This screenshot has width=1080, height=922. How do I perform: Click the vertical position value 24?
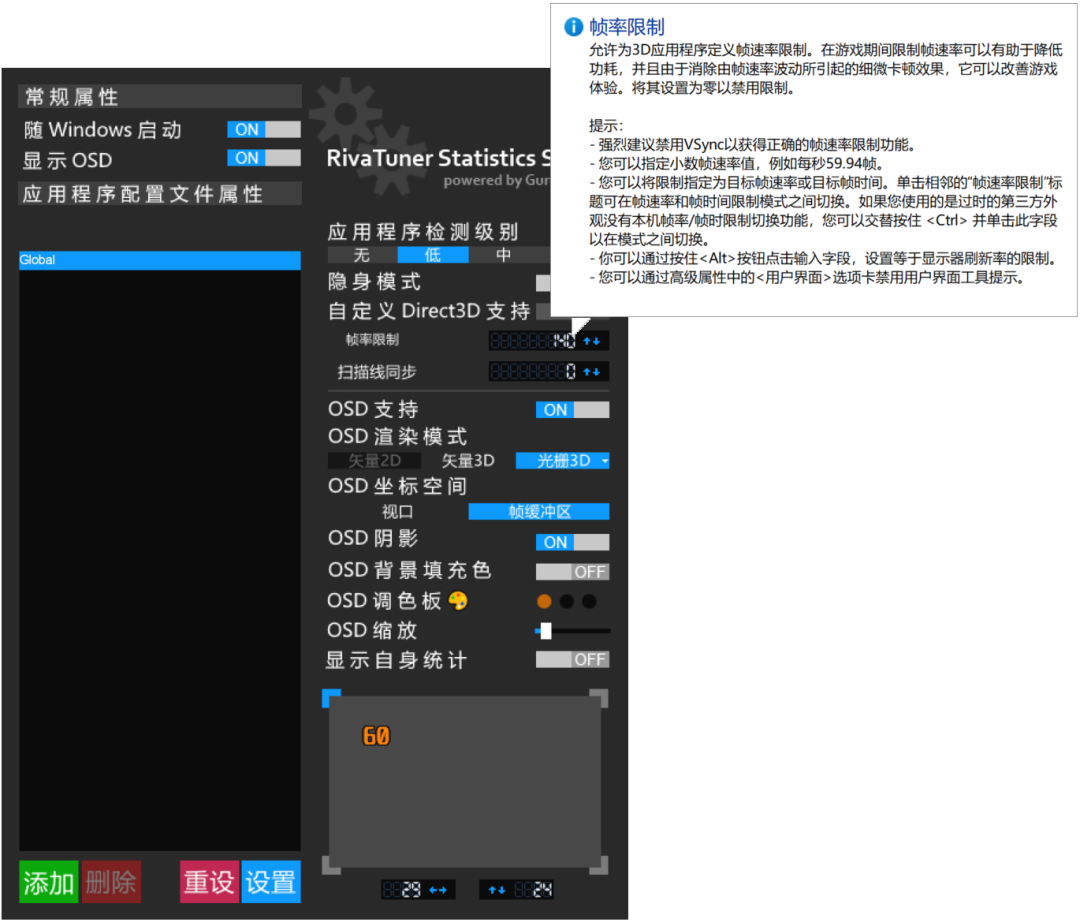point(534,890)
